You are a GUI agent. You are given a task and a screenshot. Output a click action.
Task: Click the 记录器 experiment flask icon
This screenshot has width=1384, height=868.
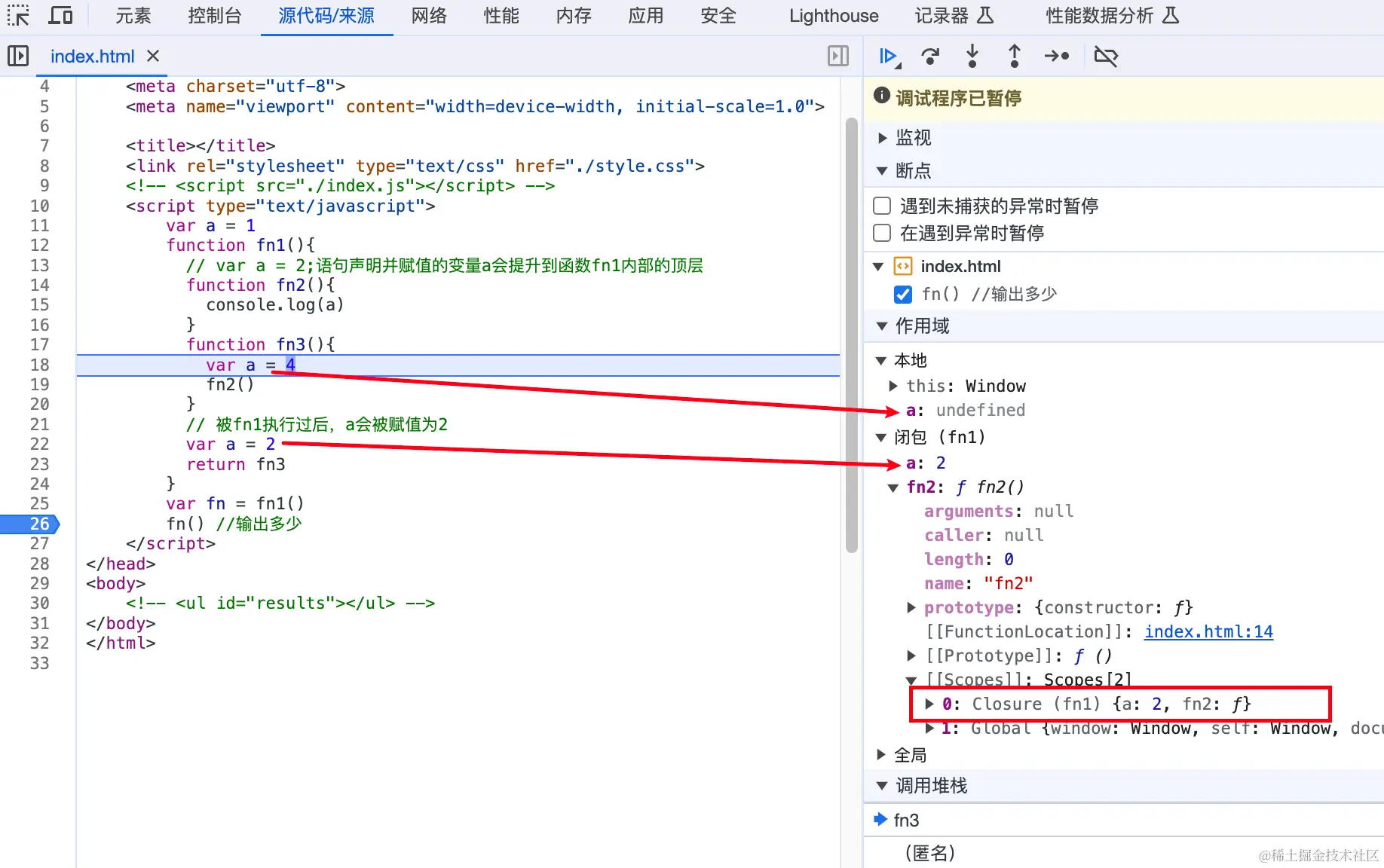click(x=985, y=16)
